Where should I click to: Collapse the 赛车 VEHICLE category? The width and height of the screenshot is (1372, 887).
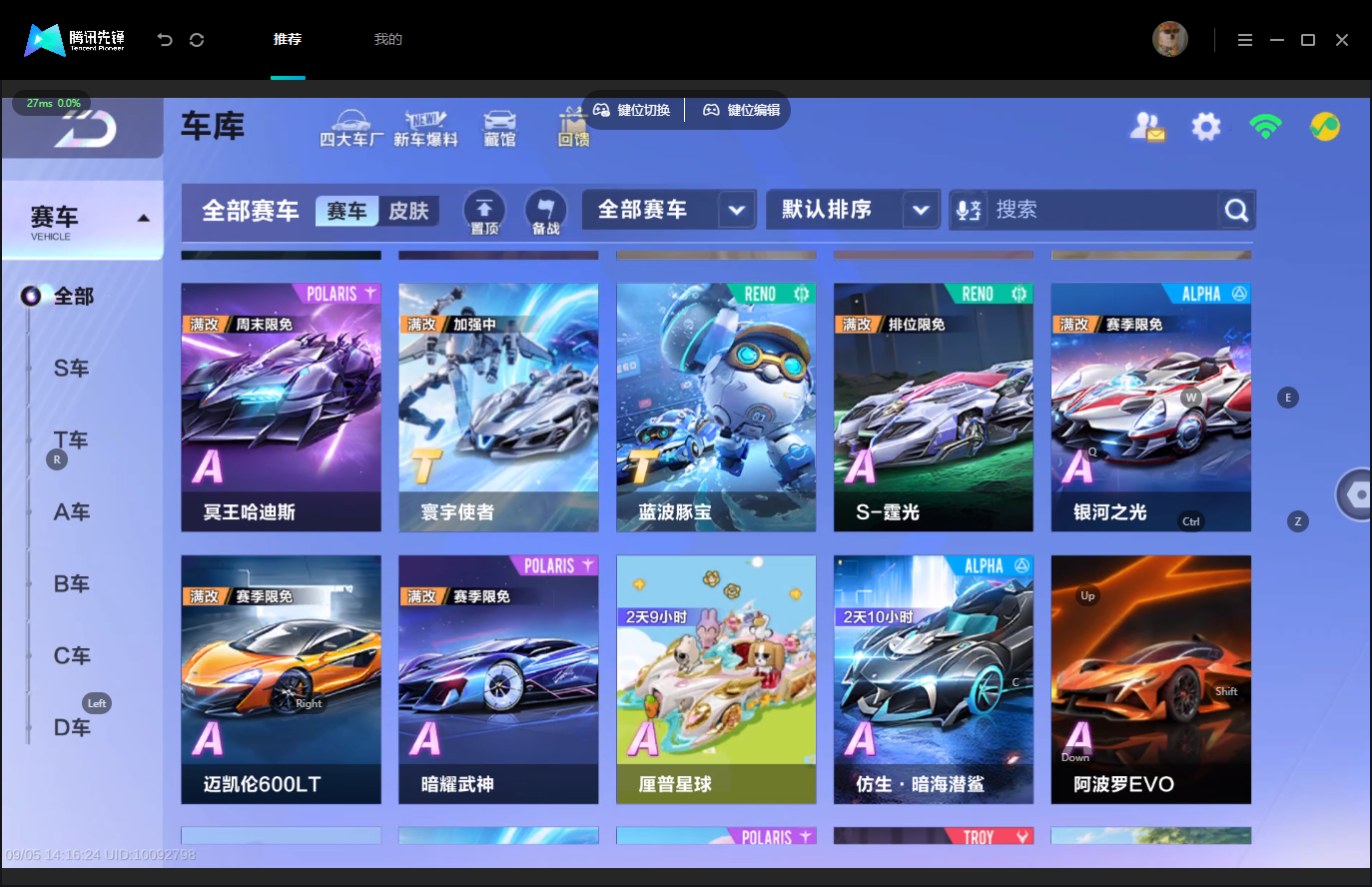pyautogui.click(x=83, y=221)
